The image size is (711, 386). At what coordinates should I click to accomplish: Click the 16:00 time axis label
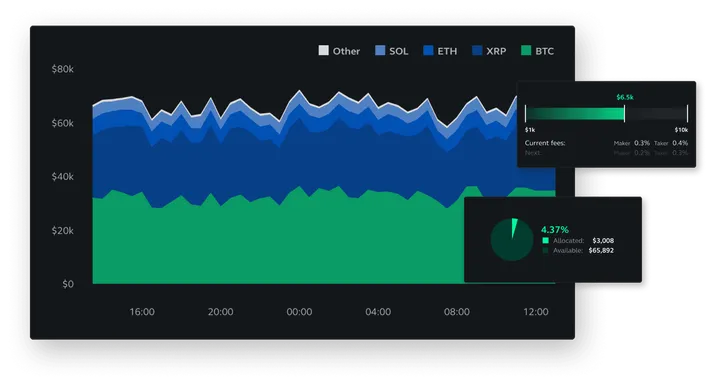point(142,312)
